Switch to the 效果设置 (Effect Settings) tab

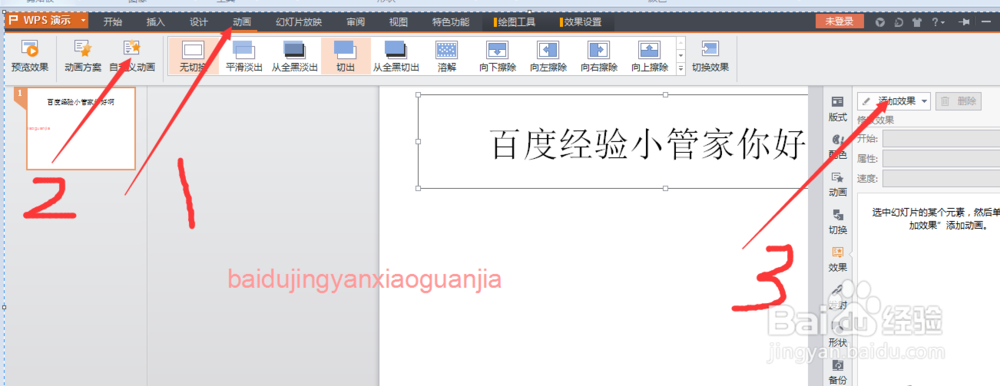(x=581, y=22)
